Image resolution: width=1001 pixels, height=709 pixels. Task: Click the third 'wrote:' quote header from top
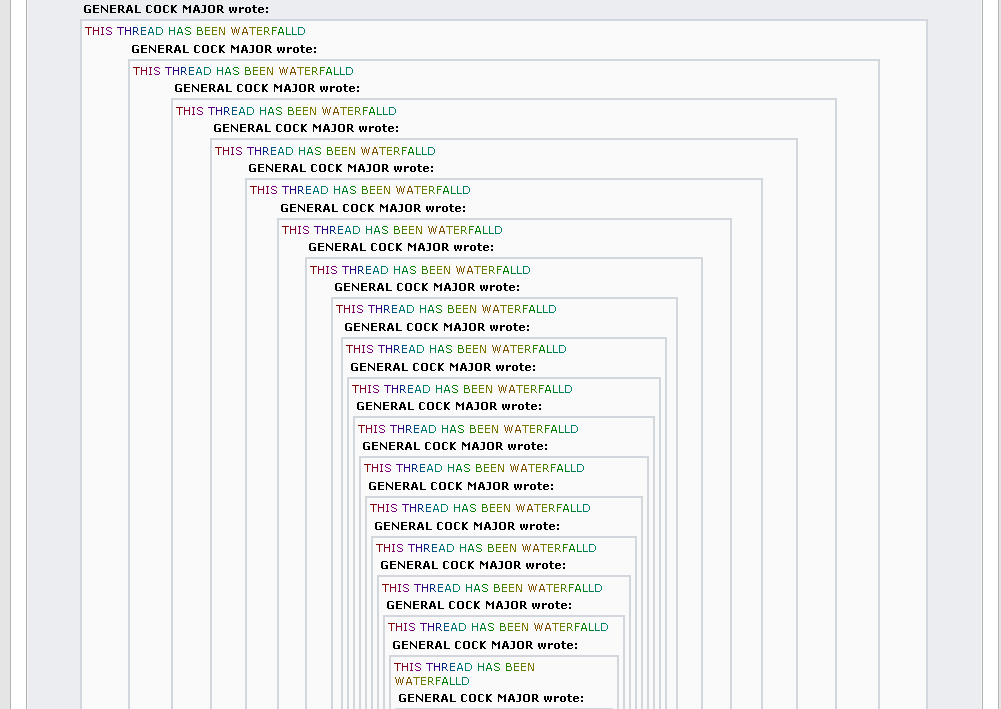click(267, 88)
